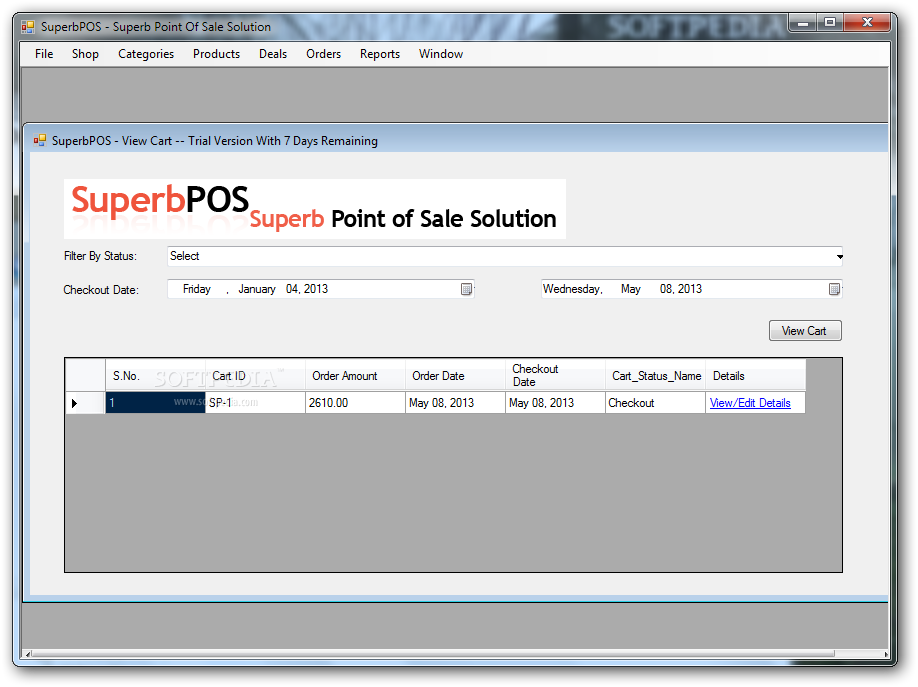The image size is (918, 687).
Task: Select the Order Date cell May 08, 2013
Action: 455,403
